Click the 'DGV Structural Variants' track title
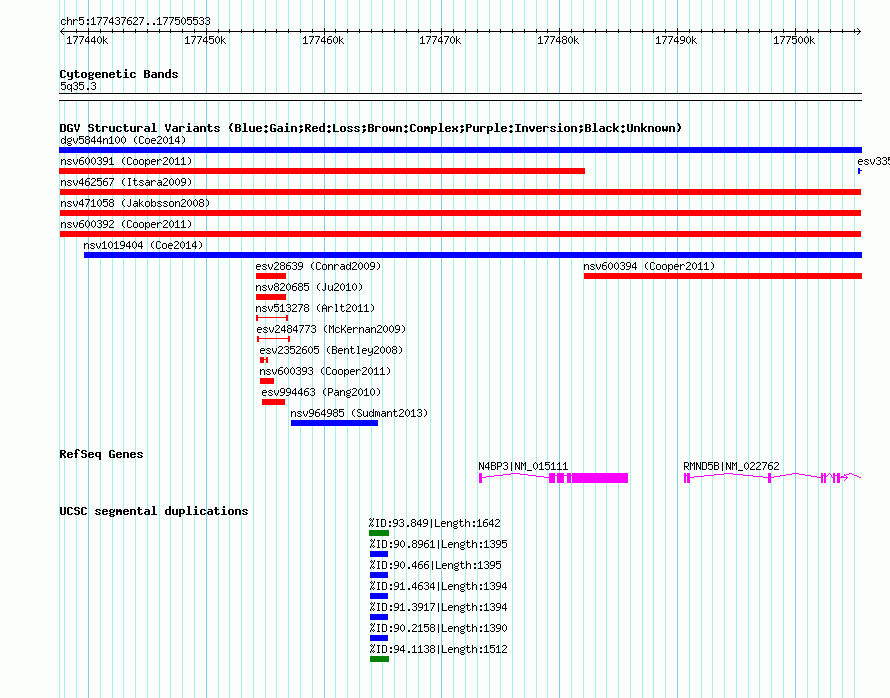890x698 pixels. pyautogui.click(x=371, y=128)
